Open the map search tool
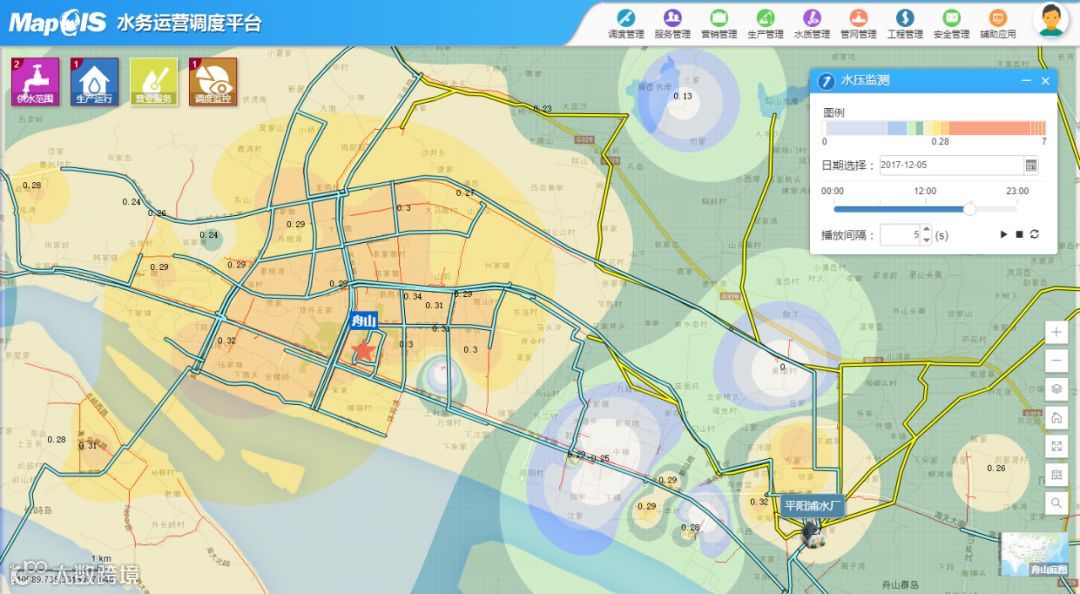Image resolution: width=1080 pixels, height=594 pixels. [x=1057, y=504]
